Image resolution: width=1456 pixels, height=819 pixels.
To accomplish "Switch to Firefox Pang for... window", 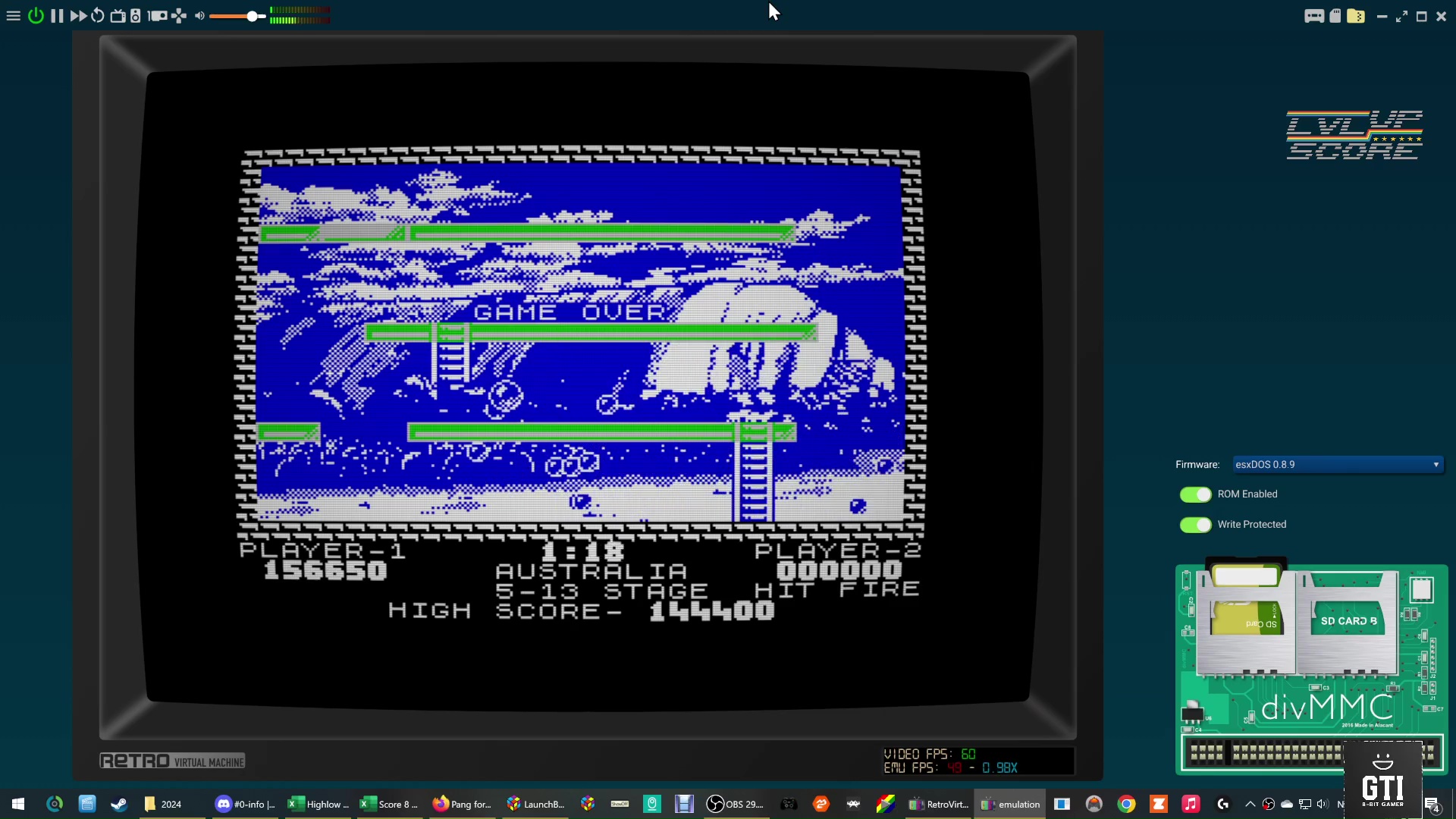I will pos(462,804).
